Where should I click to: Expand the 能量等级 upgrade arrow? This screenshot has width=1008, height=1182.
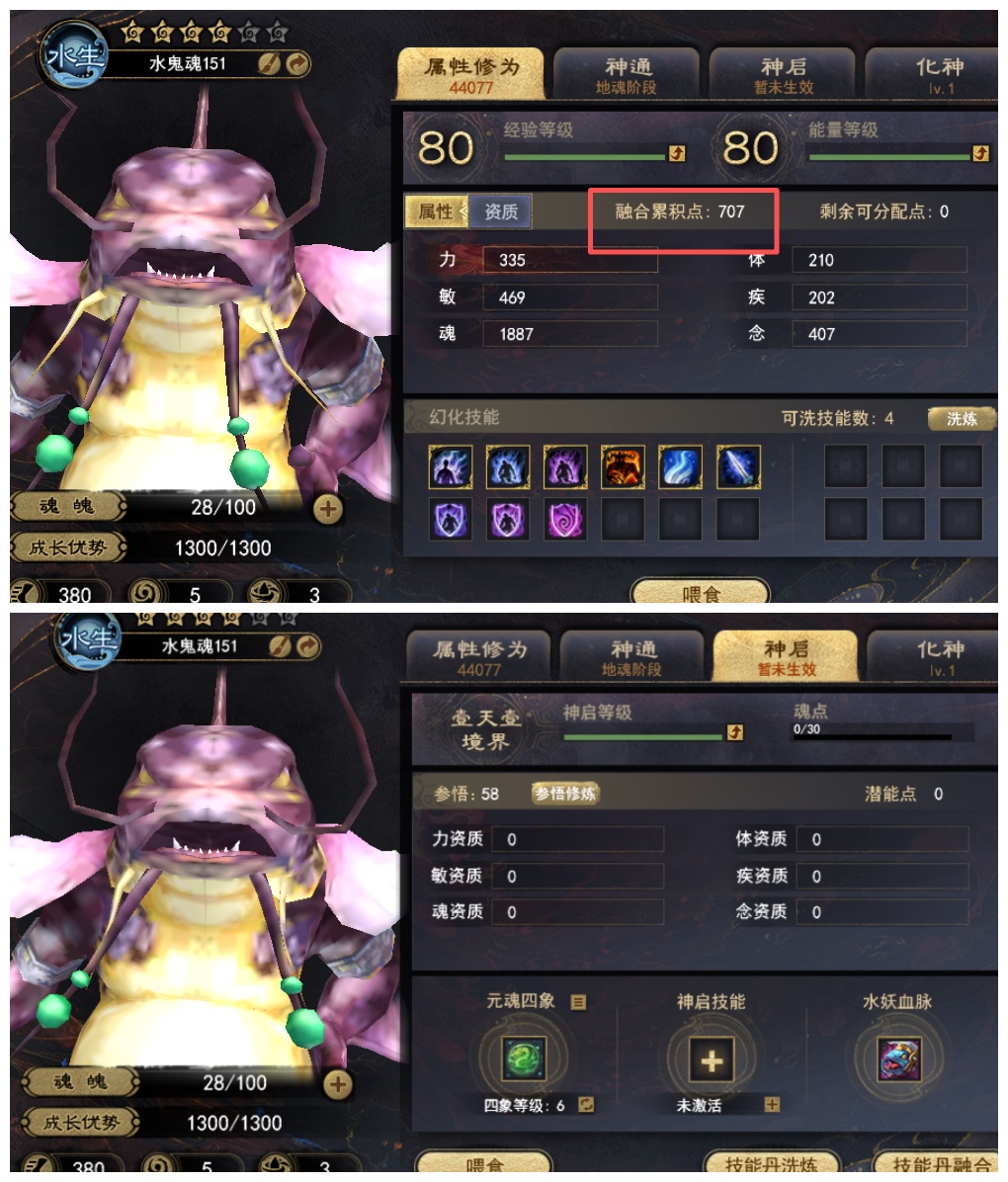tap(980, 154)
